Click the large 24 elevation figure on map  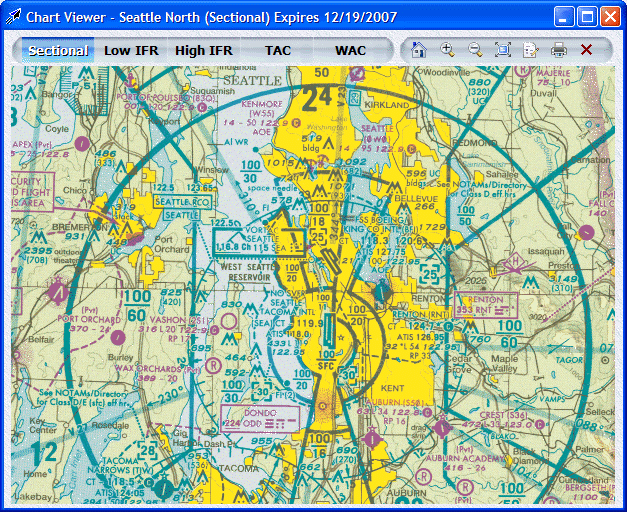click(x=318, y=98)
